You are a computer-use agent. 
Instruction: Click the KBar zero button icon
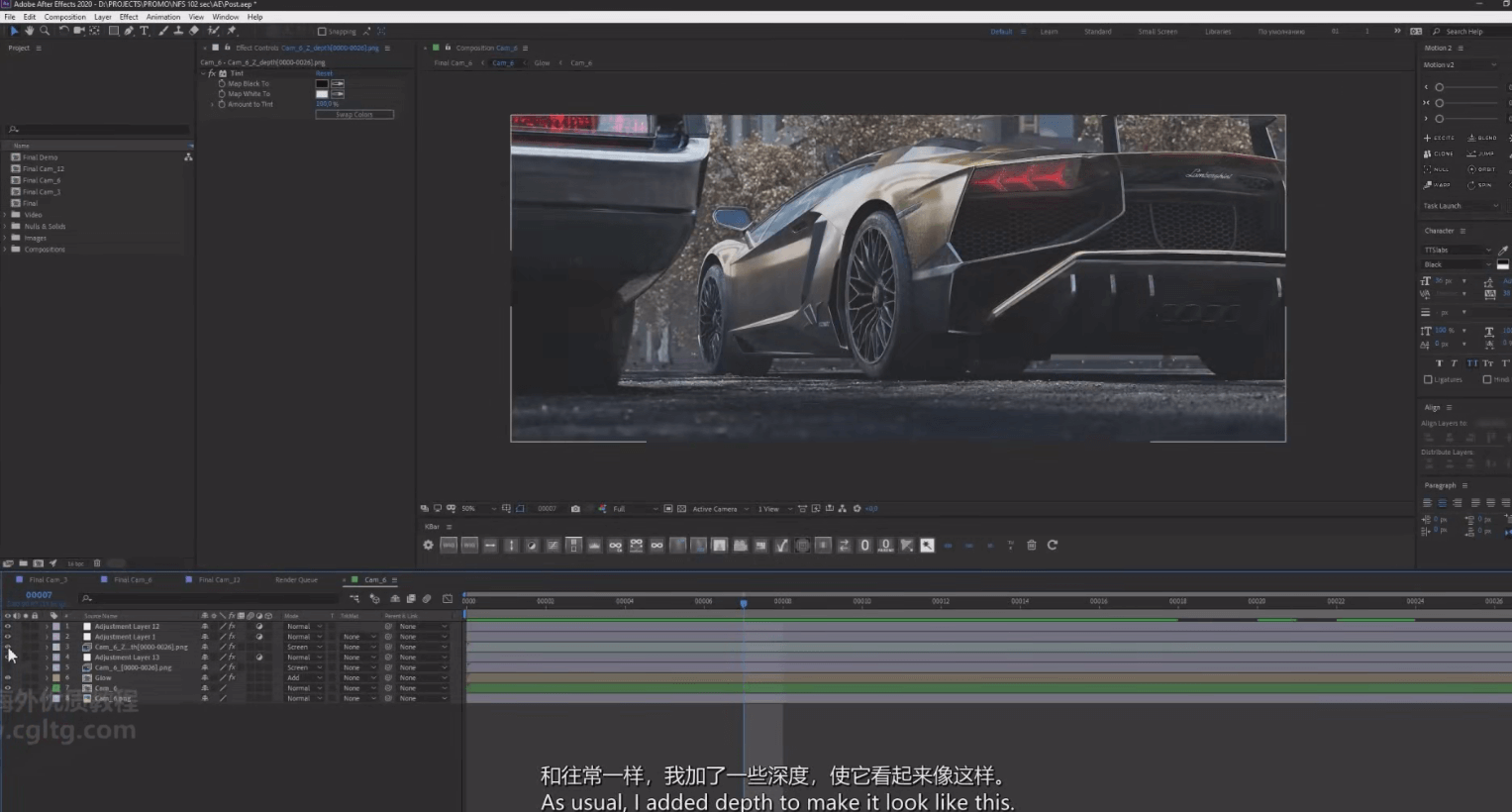pyautogui.click(x=864, y=545)
